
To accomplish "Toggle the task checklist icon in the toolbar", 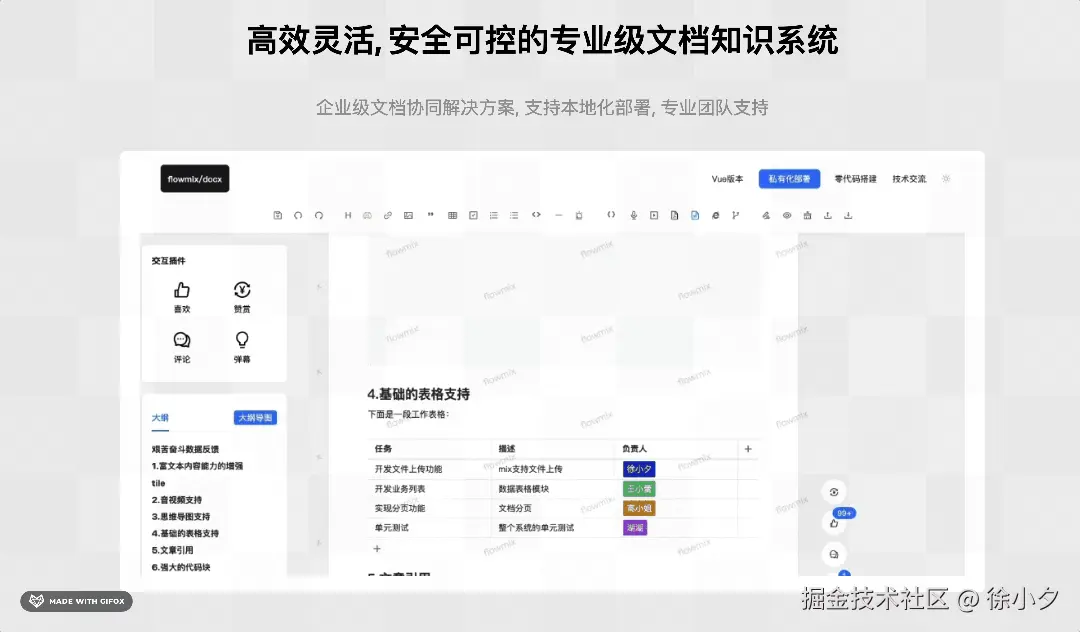I will 471,214.
